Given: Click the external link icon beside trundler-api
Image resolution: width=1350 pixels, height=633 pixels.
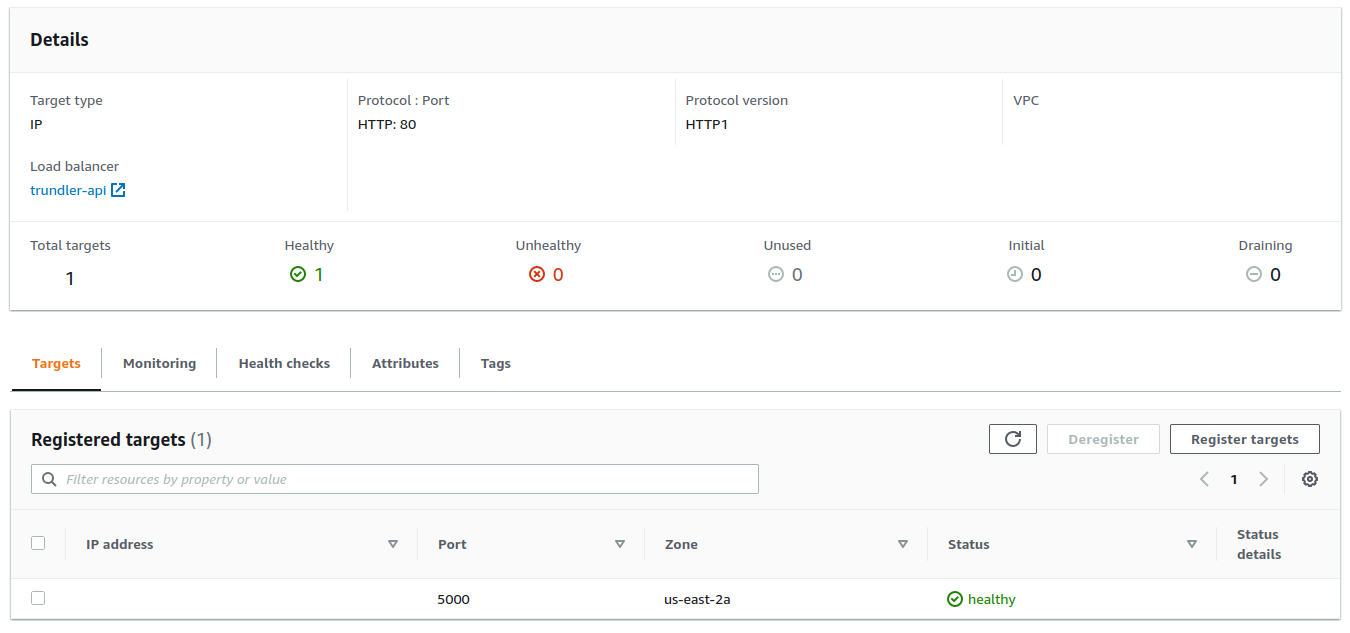Looking at the screenshot, I should pyautogui.click(x=118, y=190).
